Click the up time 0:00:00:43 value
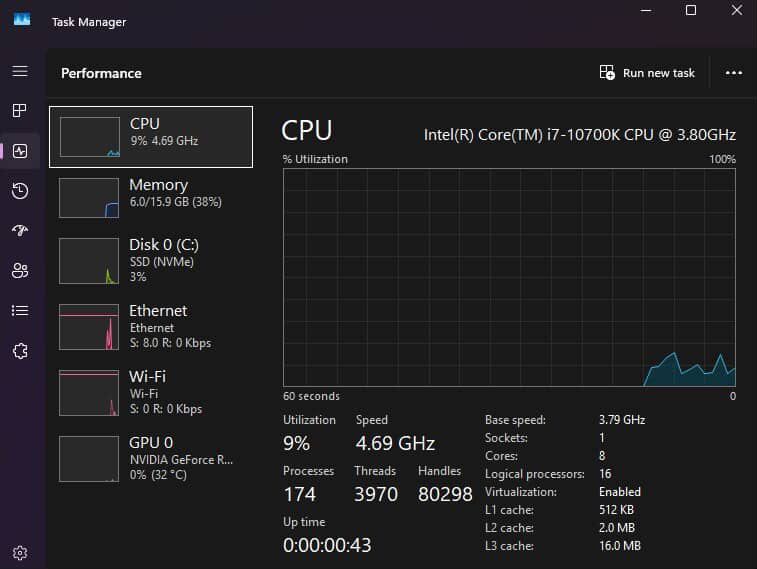Image resolution: width=757 pixels, height=569 pixels. [327, 545]
